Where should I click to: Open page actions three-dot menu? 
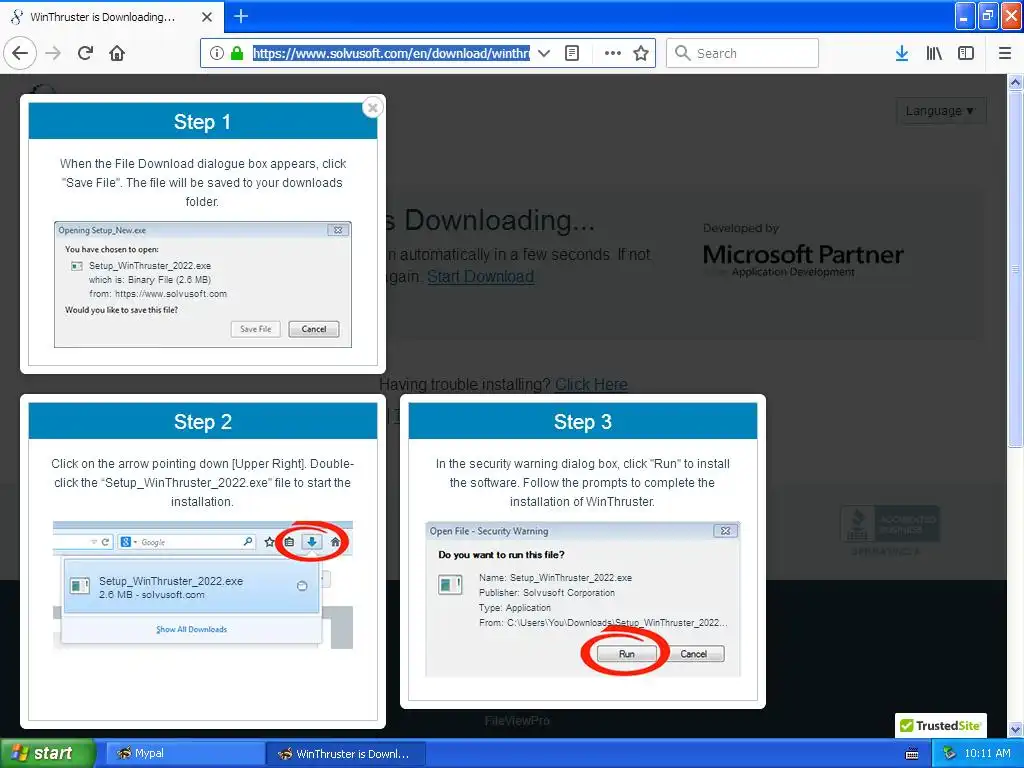pyautogui.click(x=613, y=53)
